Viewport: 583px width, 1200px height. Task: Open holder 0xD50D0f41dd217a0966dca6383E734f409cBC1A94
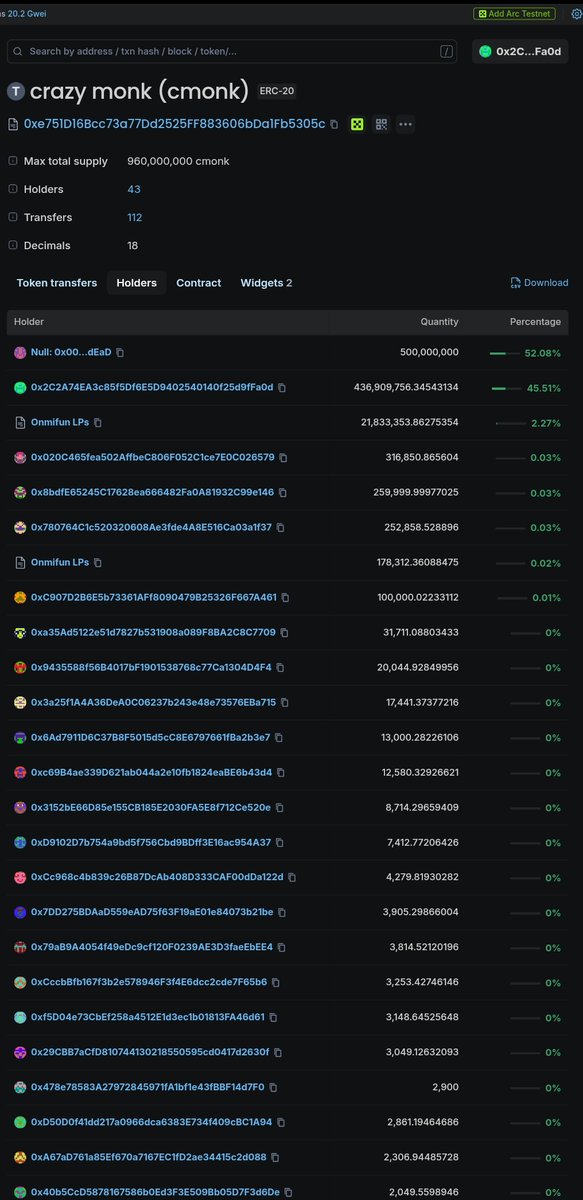tap(152, 1122)
